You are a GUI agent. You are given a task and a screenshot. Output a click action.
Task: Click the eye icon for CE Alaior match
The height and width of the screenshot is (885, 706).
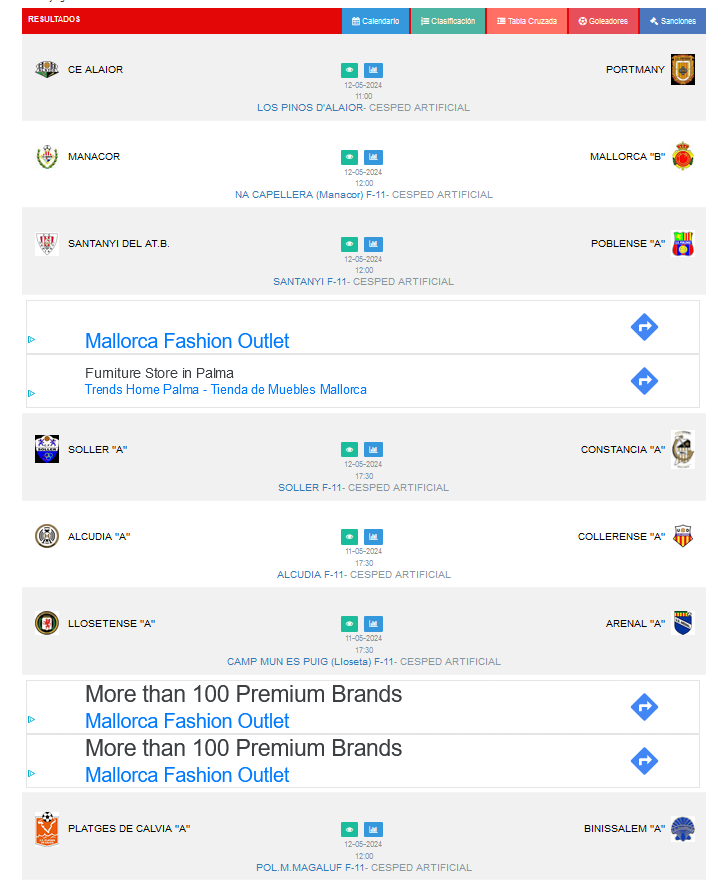(x=349, y=71)
